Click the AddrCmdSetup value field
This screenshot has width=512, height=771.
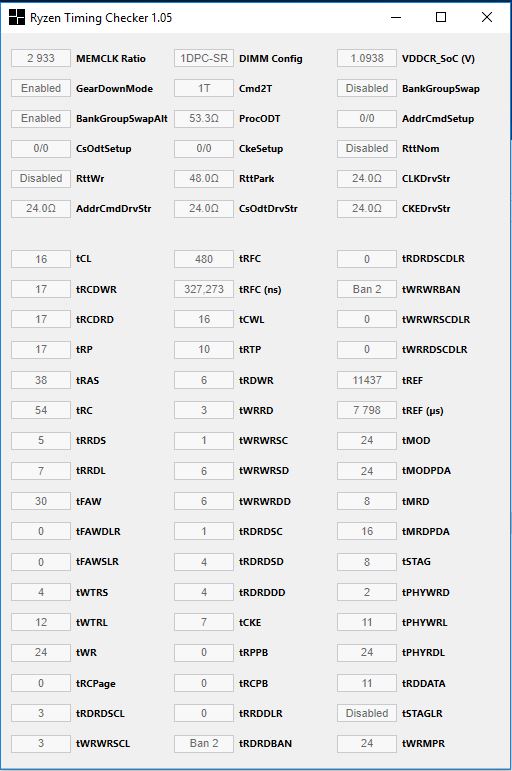366,118
